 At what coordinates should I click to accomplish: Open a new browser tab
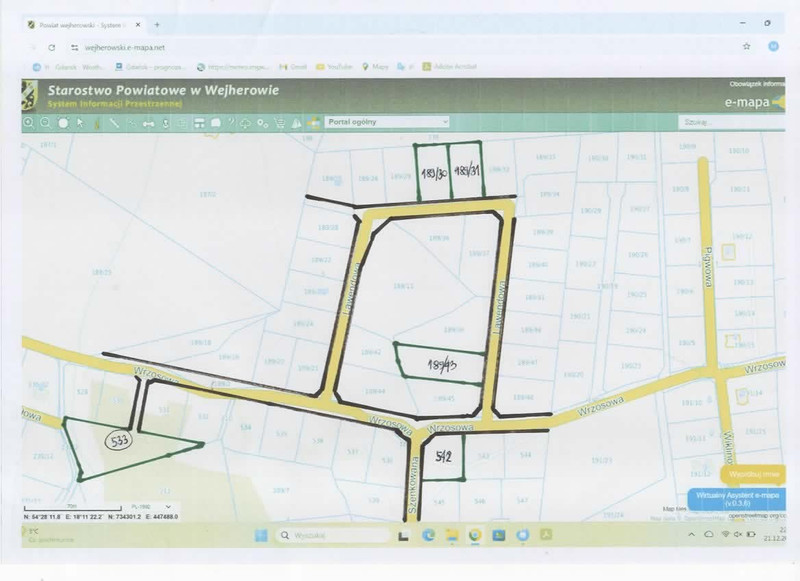click(x=156, y=24)
